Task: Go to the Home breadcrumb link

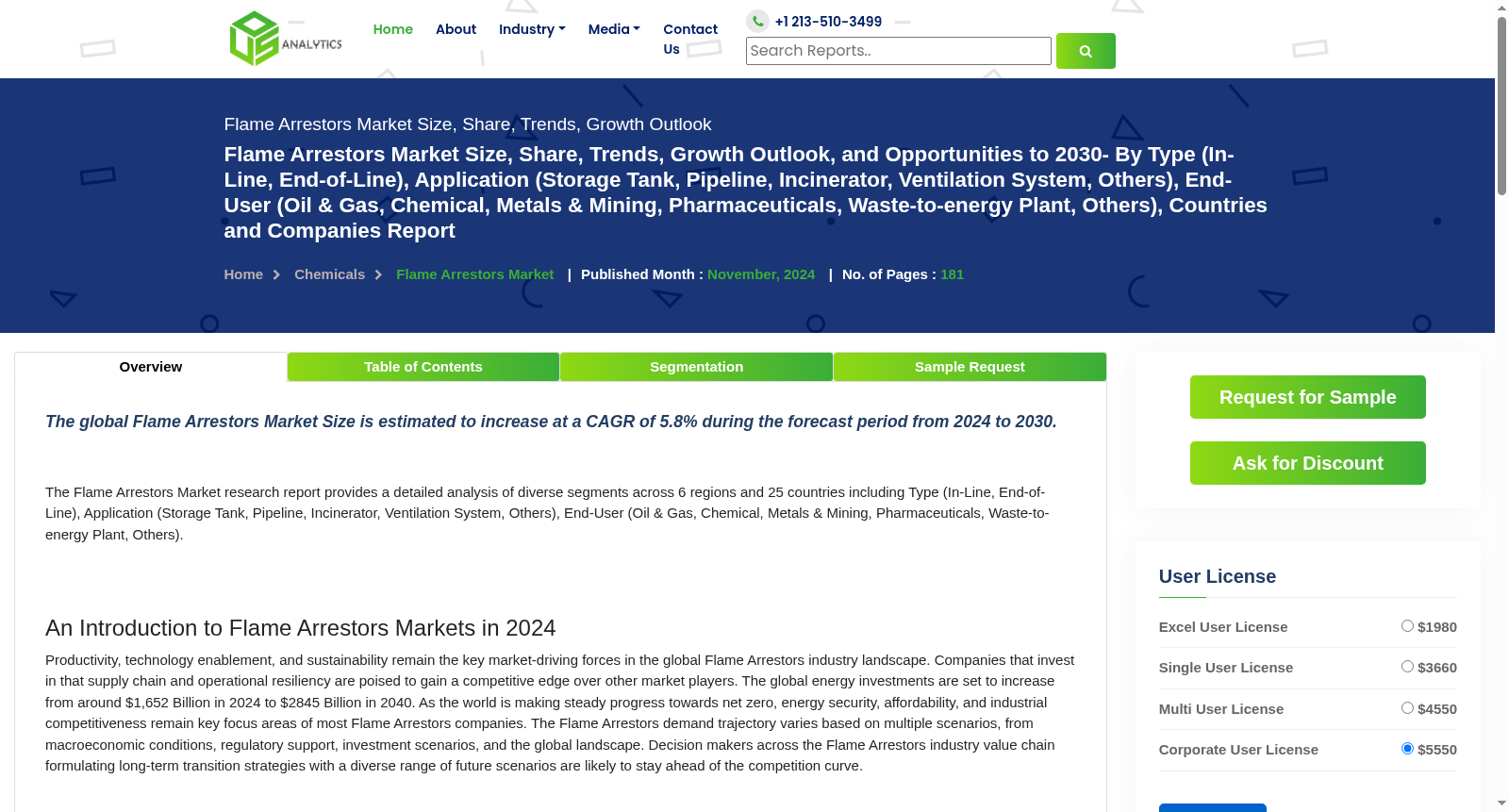Action: tap(243, 274)
